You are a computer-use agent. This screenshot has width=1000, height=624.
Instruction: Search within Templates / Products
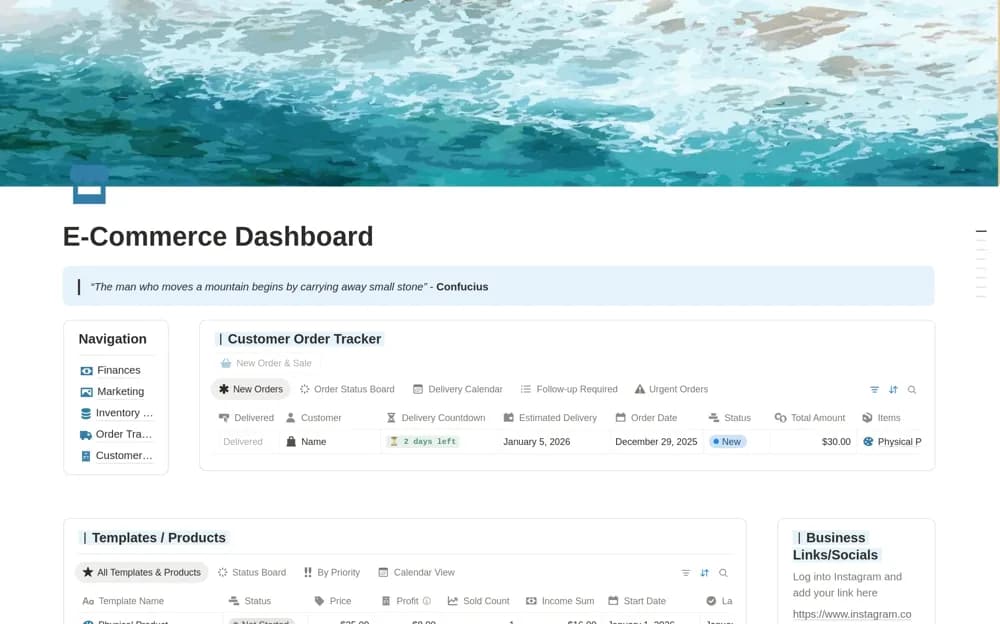(723, 573)
